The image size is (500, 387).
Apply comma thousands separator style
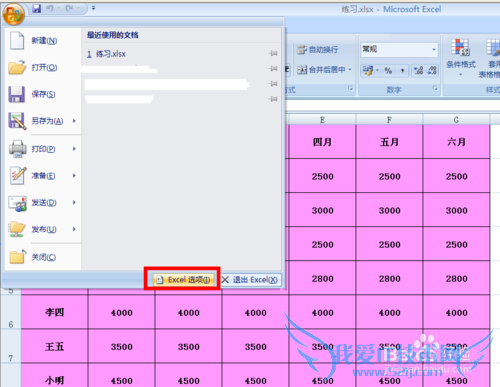point(402,70)
